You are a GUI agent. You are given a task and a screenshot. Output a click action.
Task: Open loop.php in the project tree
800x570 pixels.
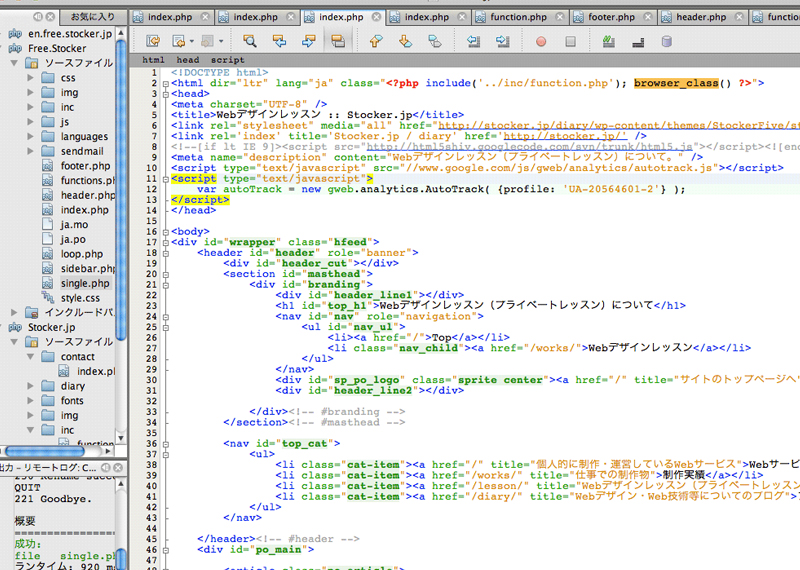coord(82,254)
